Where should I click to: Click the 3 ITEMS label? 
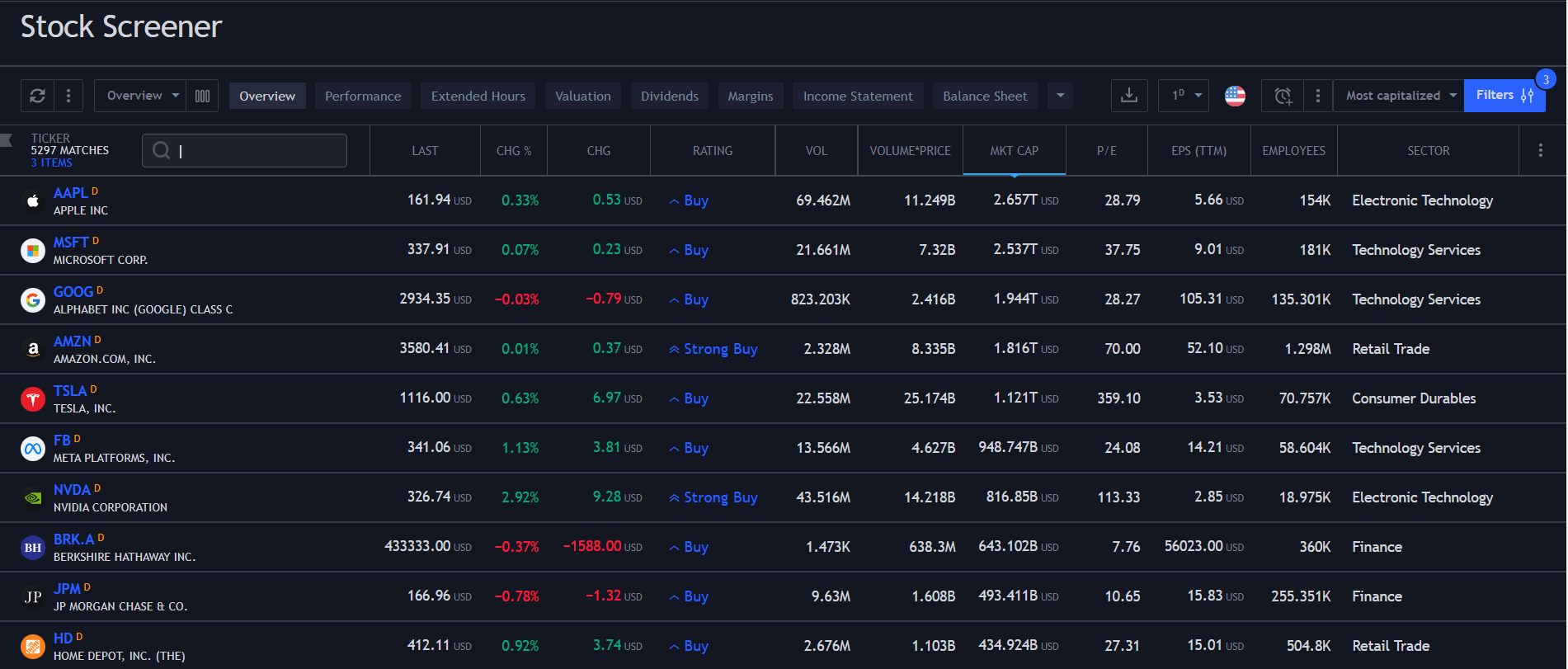pos(51,163)
